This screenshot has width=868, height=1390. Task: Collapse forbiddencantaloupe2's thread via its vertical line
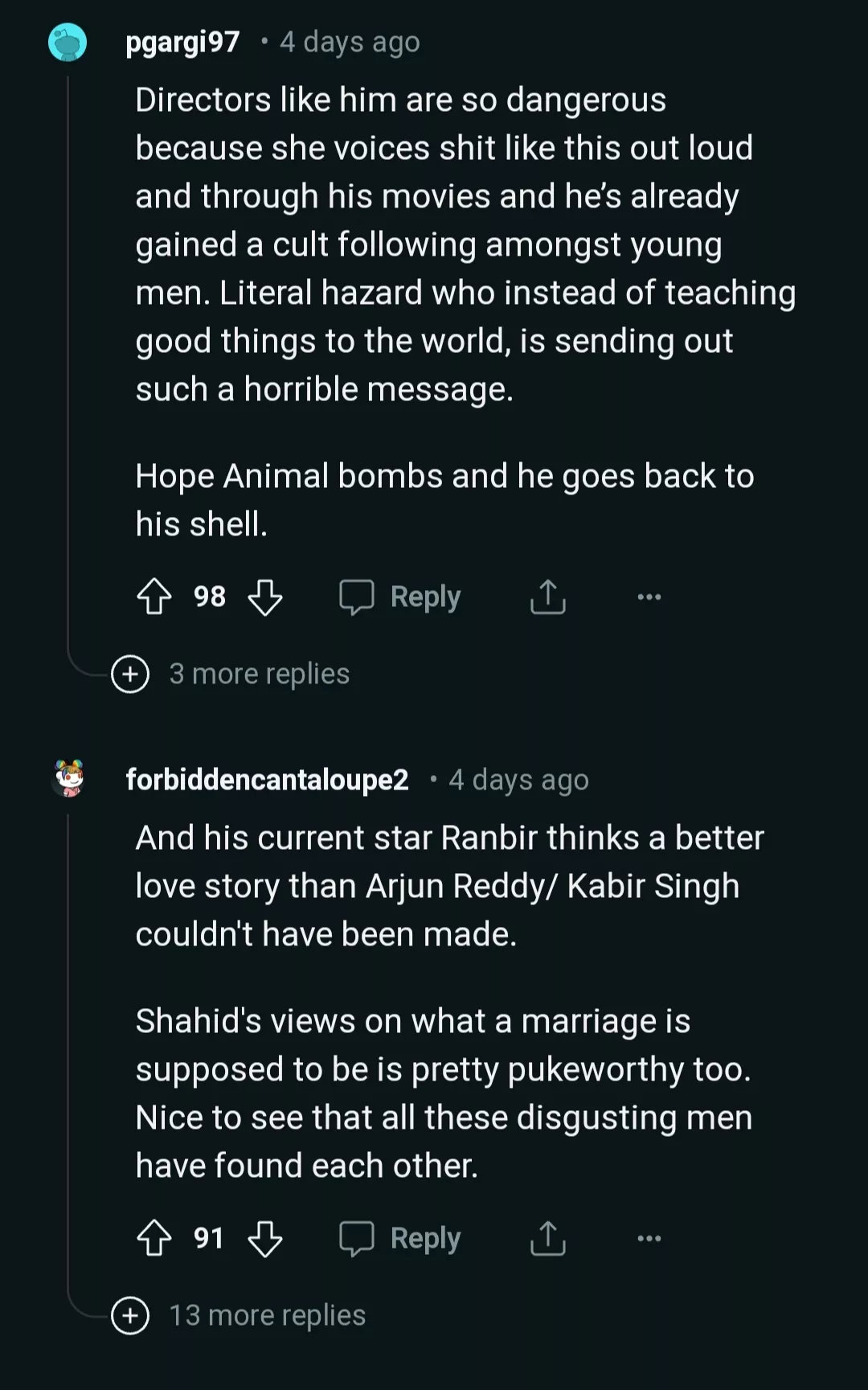[x=68, y=1045]
